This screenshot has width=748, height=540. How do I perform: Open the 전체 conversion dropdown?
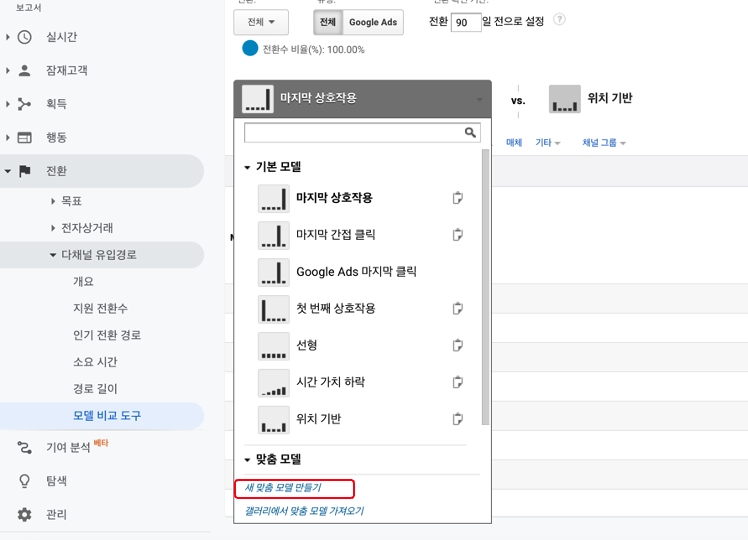click(x=261, y=22)
